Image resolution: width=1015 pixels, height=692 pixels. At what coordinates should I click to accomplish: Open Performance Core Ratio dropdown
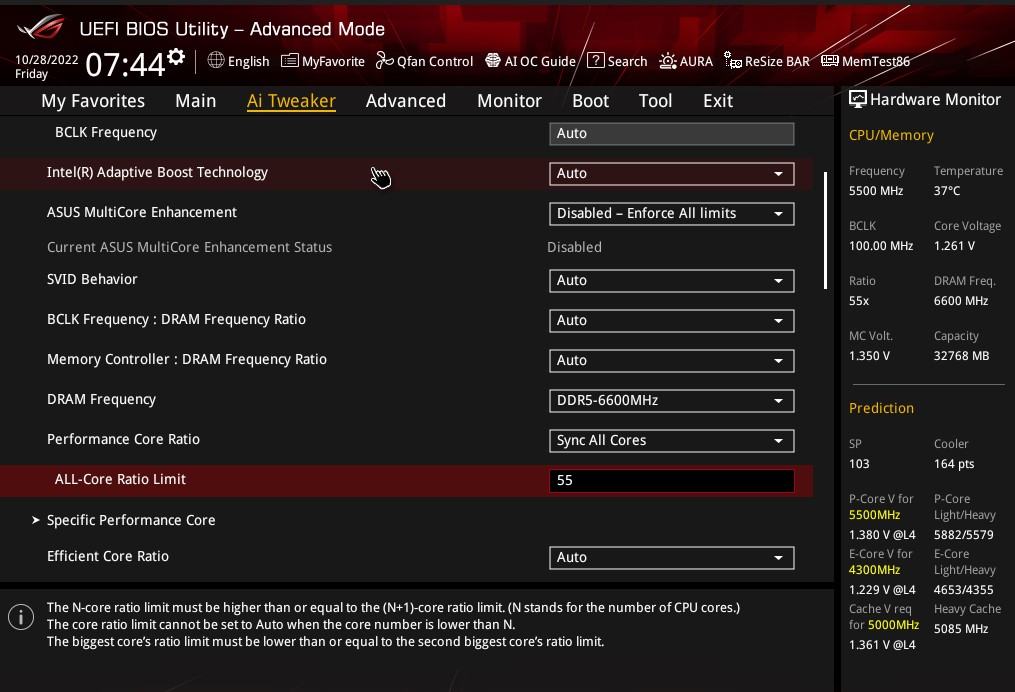click(671, 441)
